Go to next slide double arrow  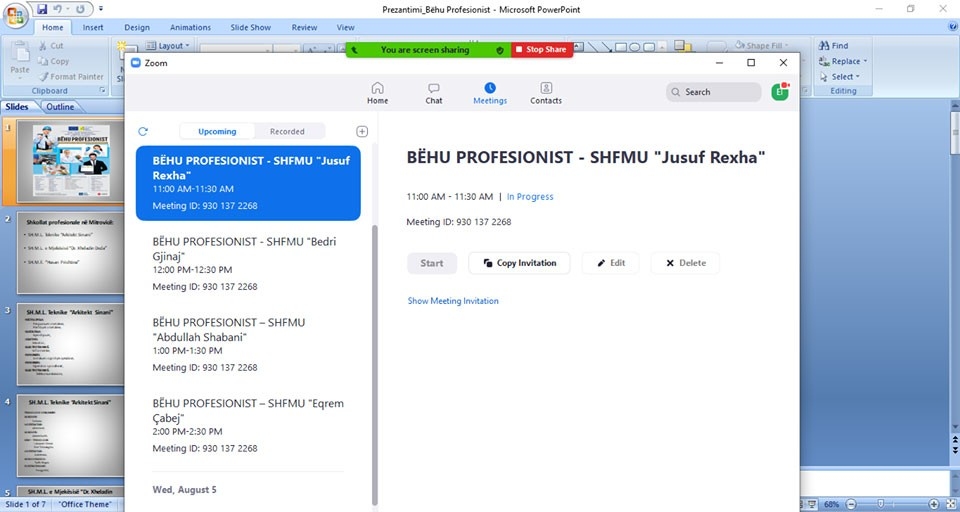click(x=955, y=450)
